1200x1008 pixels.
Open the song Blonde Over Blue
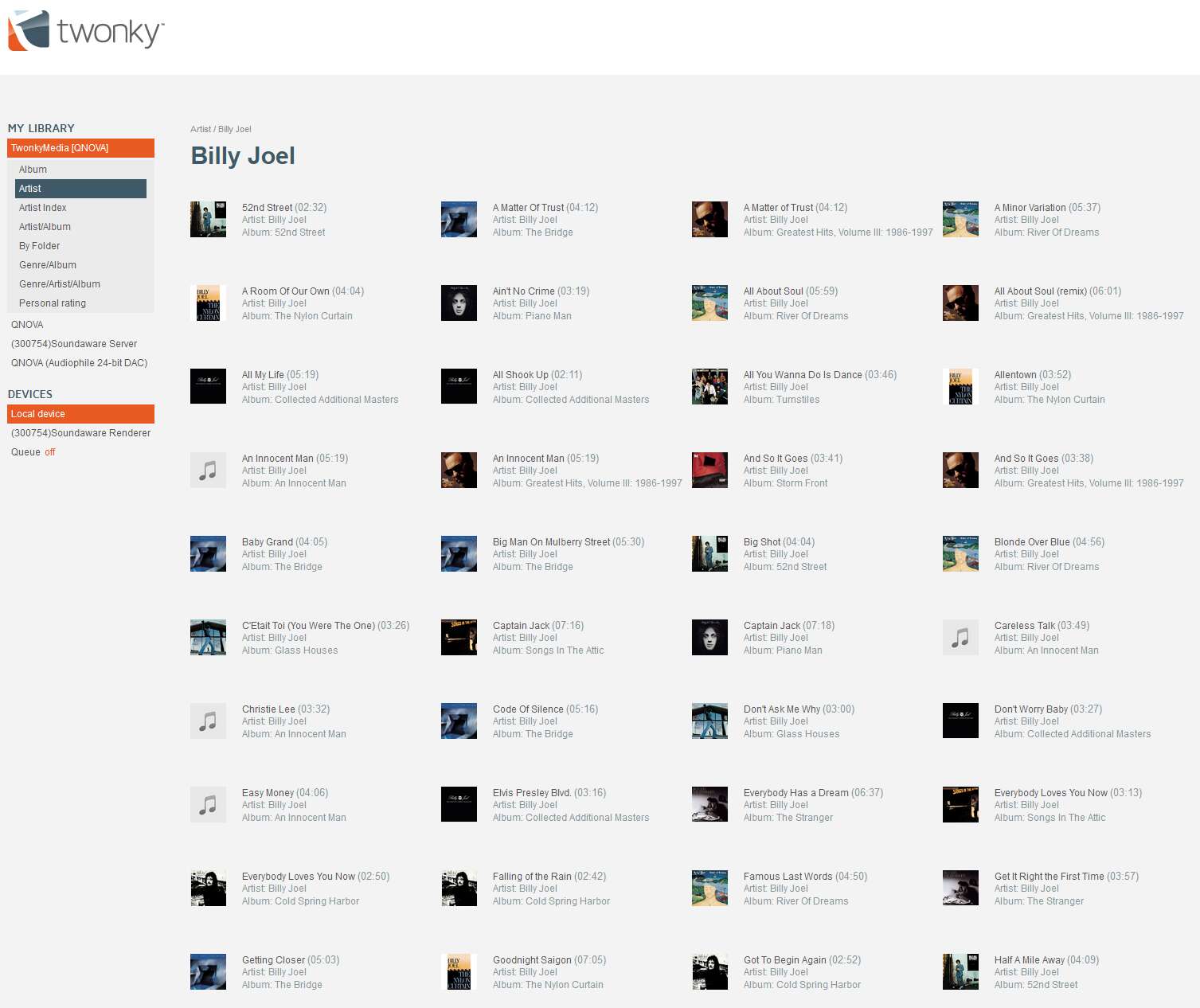(x=1032, y=542)
